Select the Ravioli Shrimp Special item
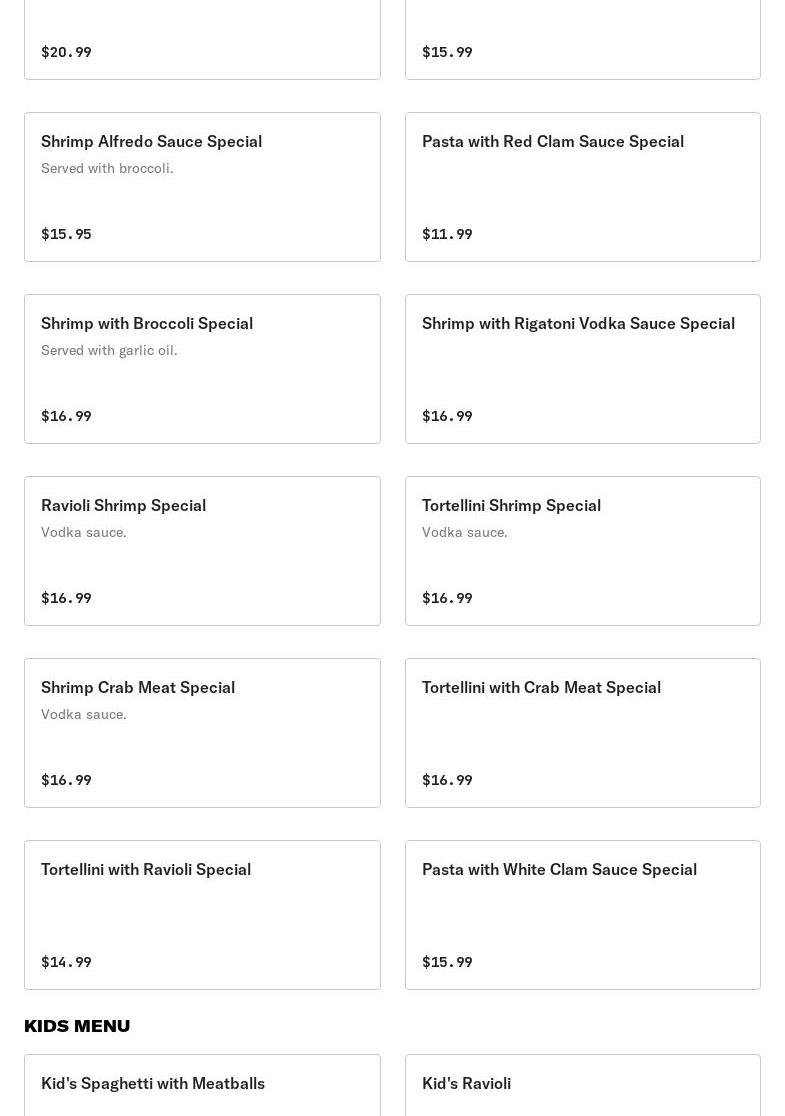This screenshot has height=1116, width=785. pyautogui.click(x=202, y=551)
